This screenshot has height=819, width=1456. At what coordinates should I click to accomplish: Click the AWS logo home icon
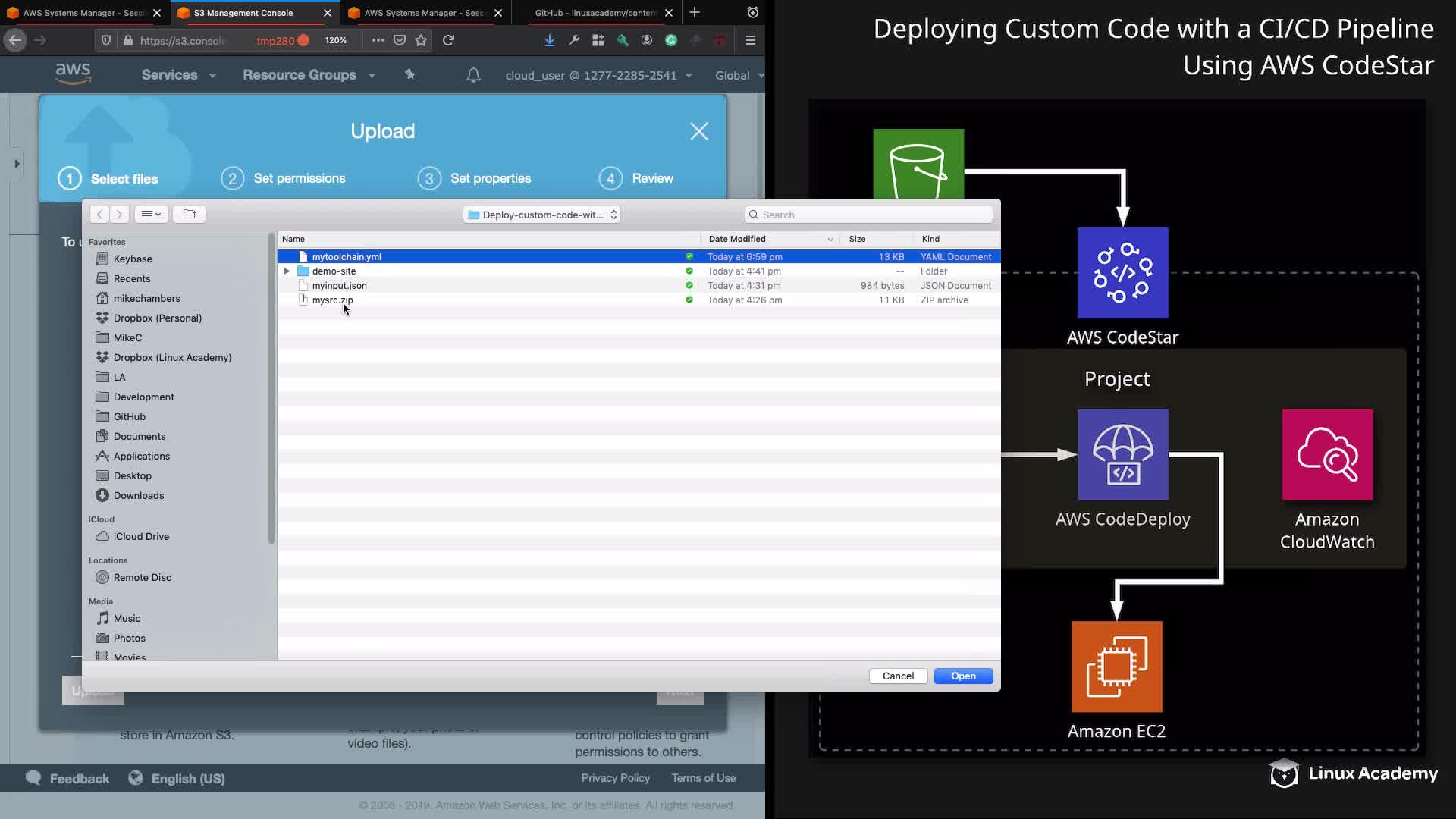(73, 74)
